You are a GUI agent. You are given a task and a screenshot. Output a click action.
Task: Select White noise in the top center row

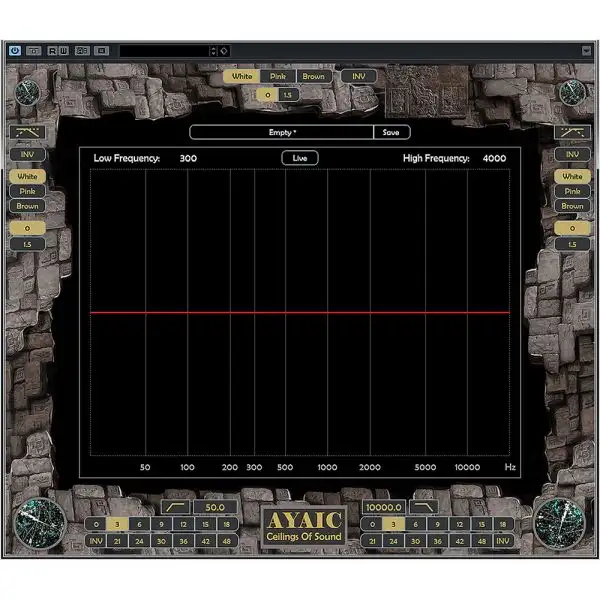tap(242, 77)
